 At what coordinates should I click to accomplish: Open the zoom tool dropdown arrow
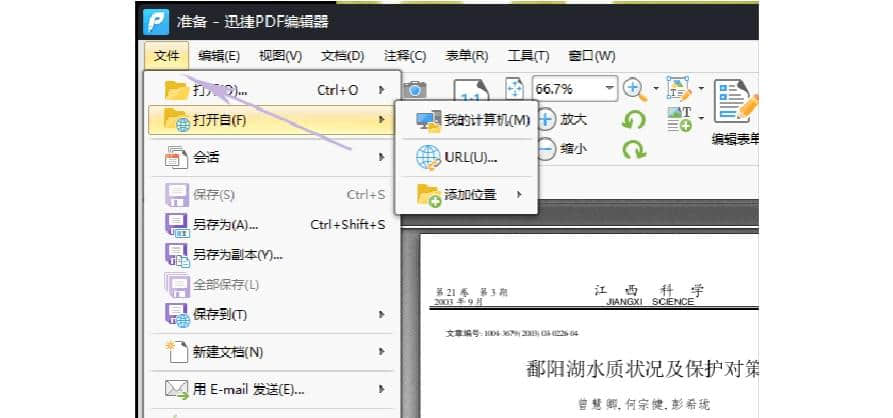(x=656, y=89)
